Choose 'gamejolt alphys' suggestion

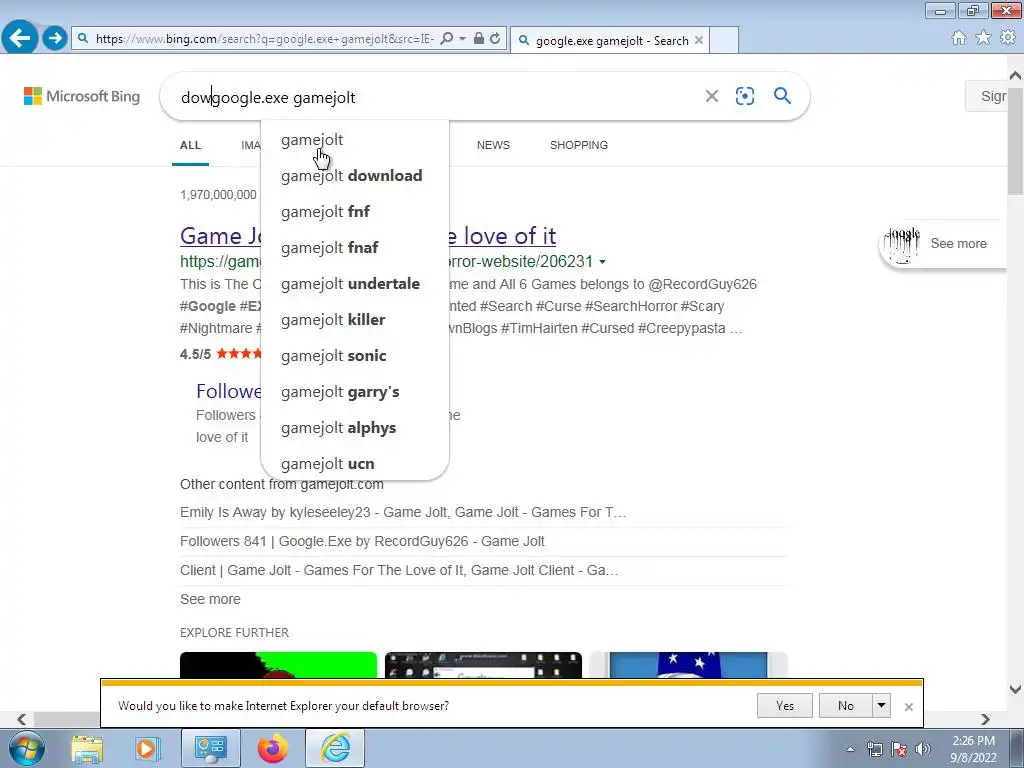[x=355, y=428]
